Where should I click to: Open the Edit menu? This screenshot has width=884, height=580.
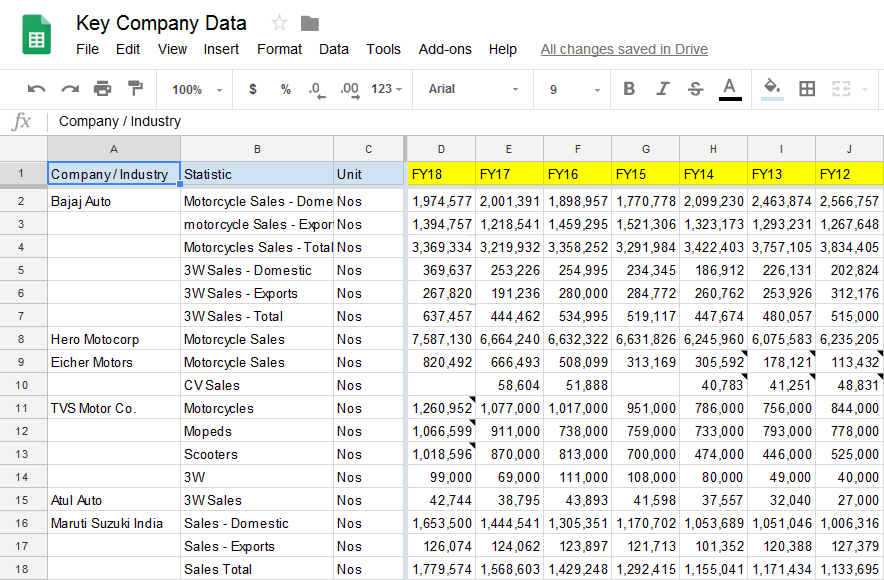(128, 50)
